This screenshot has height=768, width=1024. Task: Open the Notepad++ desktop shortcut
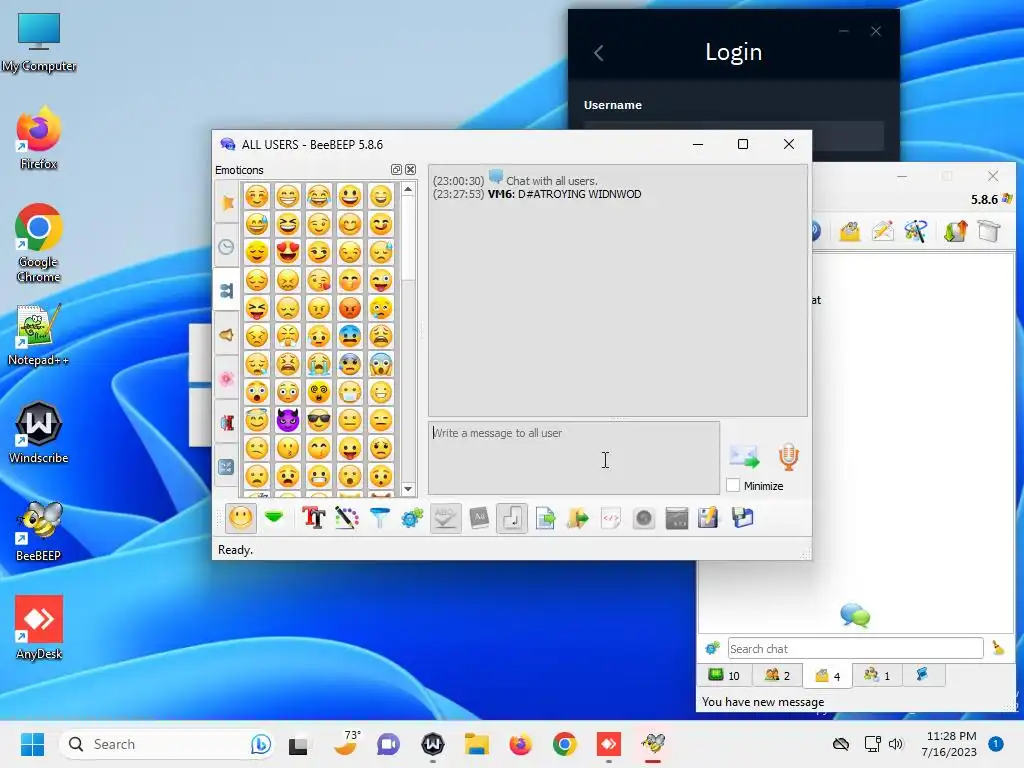pyautogui.click(x=39, y=334)
